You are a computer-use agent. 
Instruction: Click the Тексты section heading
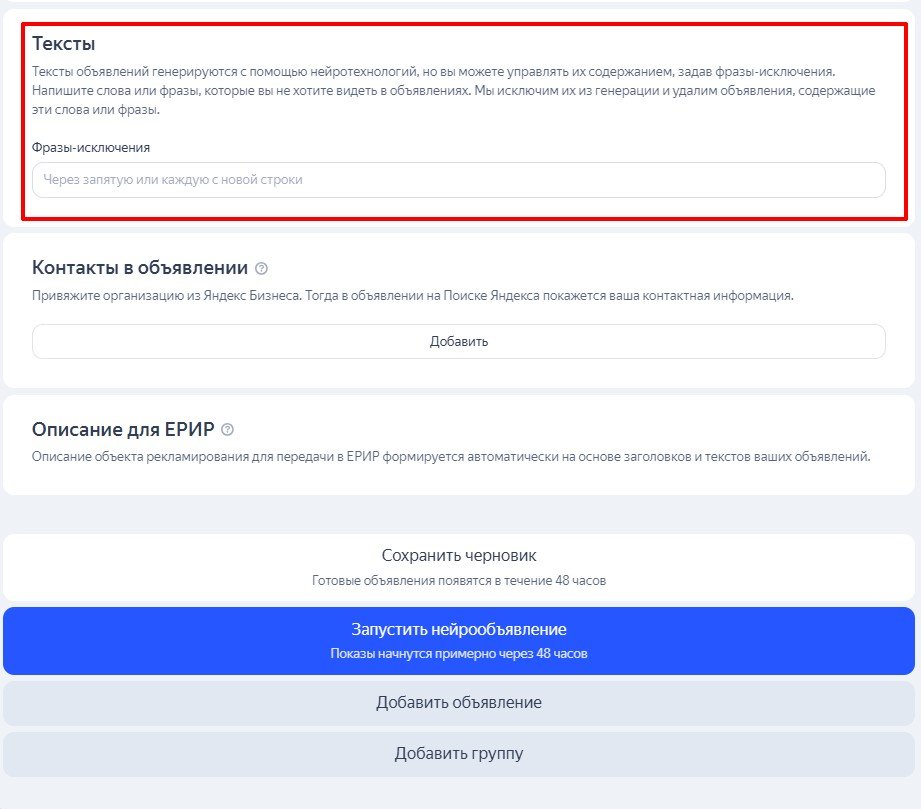click(x=63, y=43)
